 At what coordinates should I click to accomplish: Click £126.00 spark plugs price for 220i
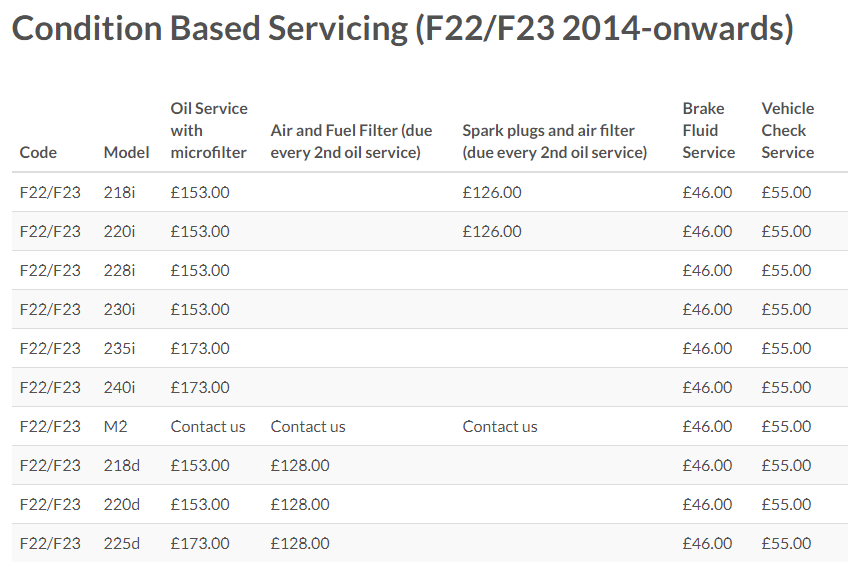pyautogui.click(x=492, y=231)
